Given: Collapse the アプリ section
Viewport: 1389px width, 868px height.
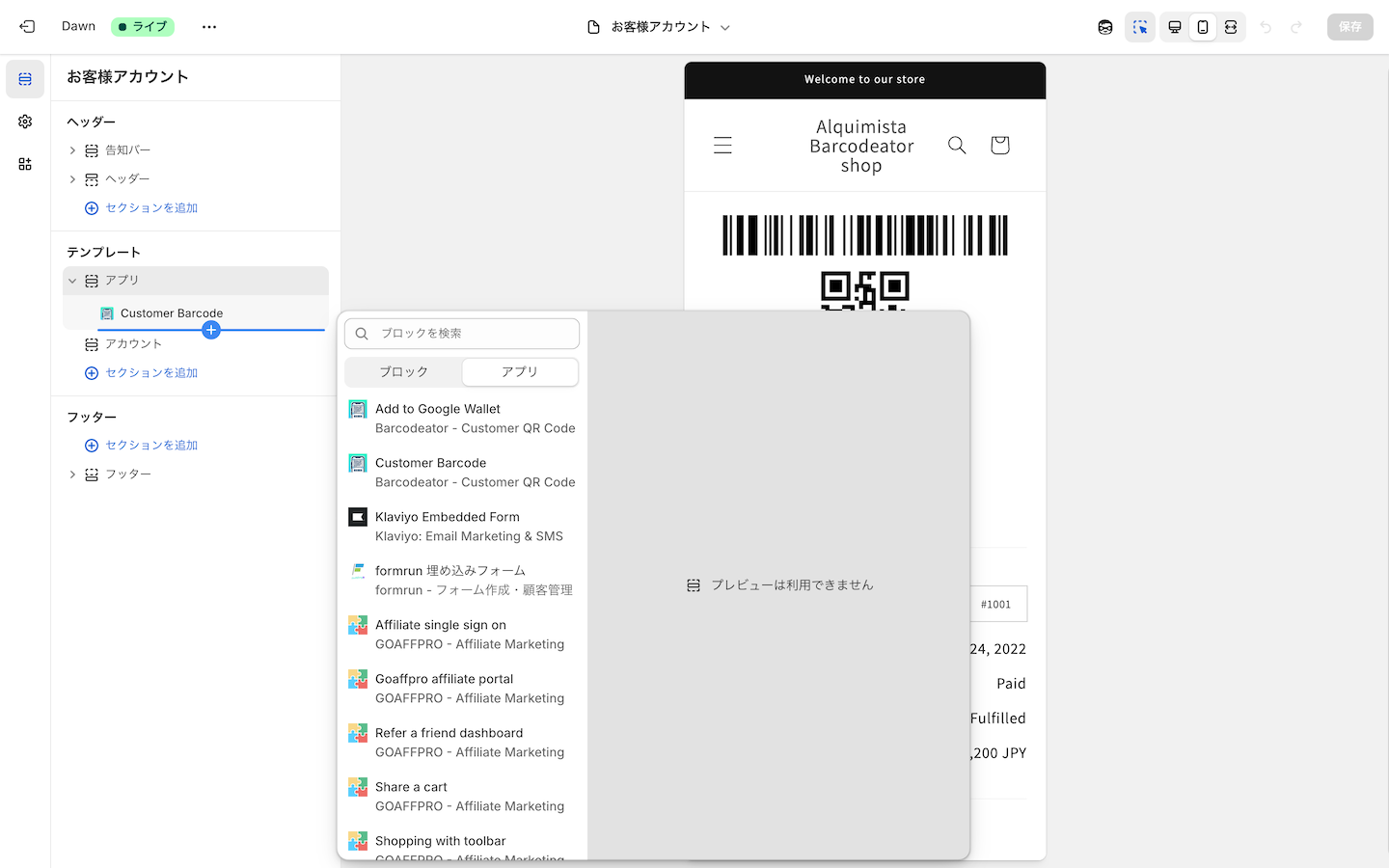Looking at the screenshot, I should pos(72,281).
